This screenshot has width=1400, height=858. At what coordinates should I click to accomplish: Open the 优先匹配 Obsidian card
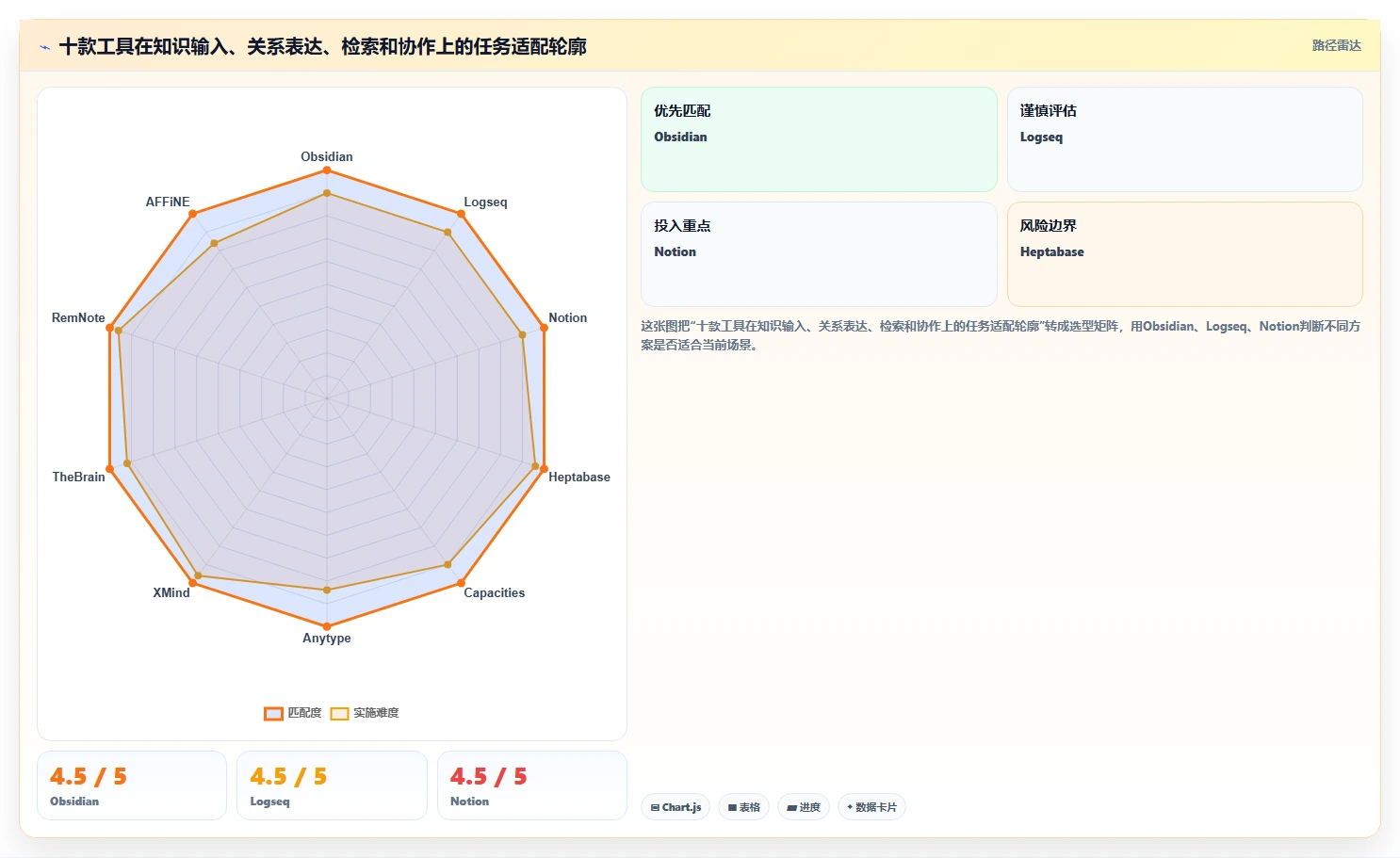coord(819,139)
